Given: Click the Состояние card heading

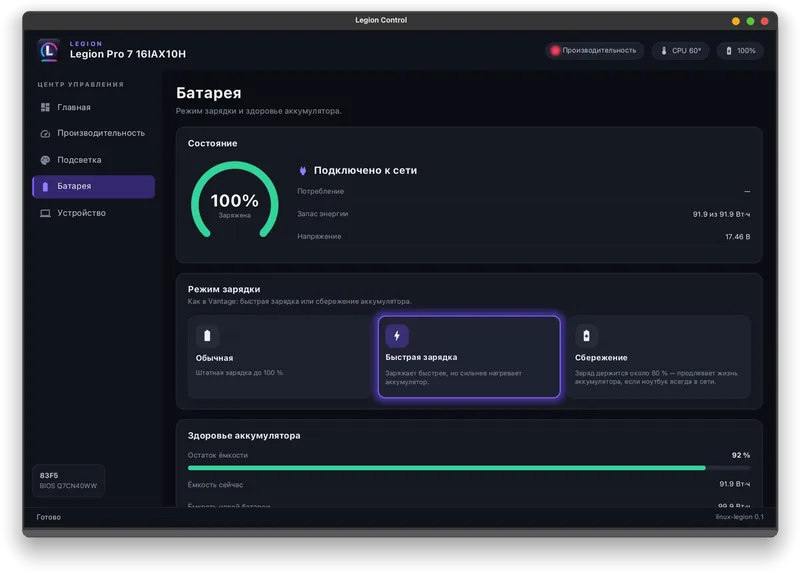Looking at the screenshot, I should tap(212, 143).
